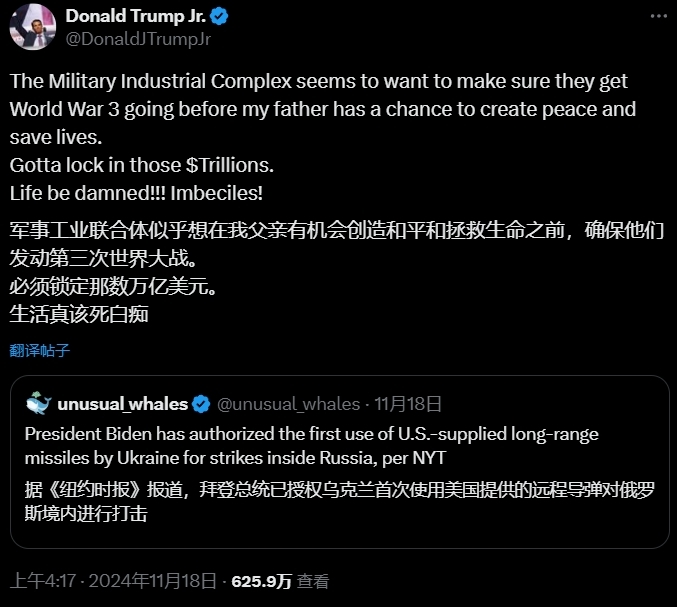Screen dimensions: 677x607
Task: Click the quoted post's Chinese translation text
Action: [340, 502]
